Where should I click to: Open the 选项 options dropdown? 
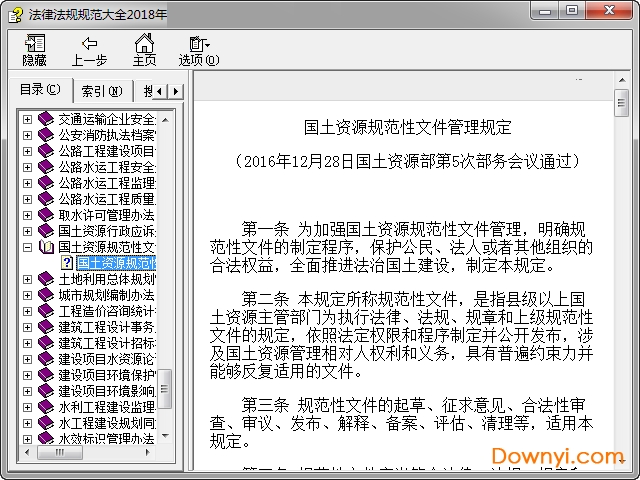(199, 50)
